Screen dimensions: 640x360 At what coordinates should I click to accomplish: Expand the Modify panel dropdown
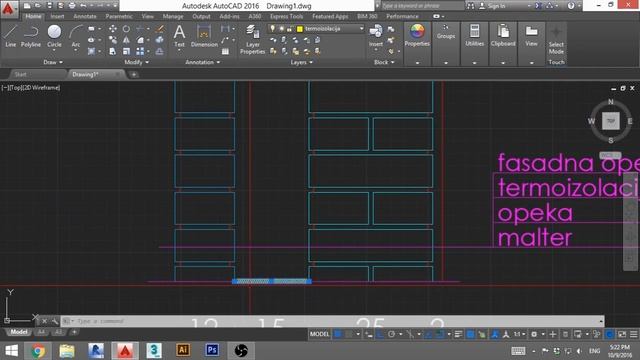click(x=137, y=62)
